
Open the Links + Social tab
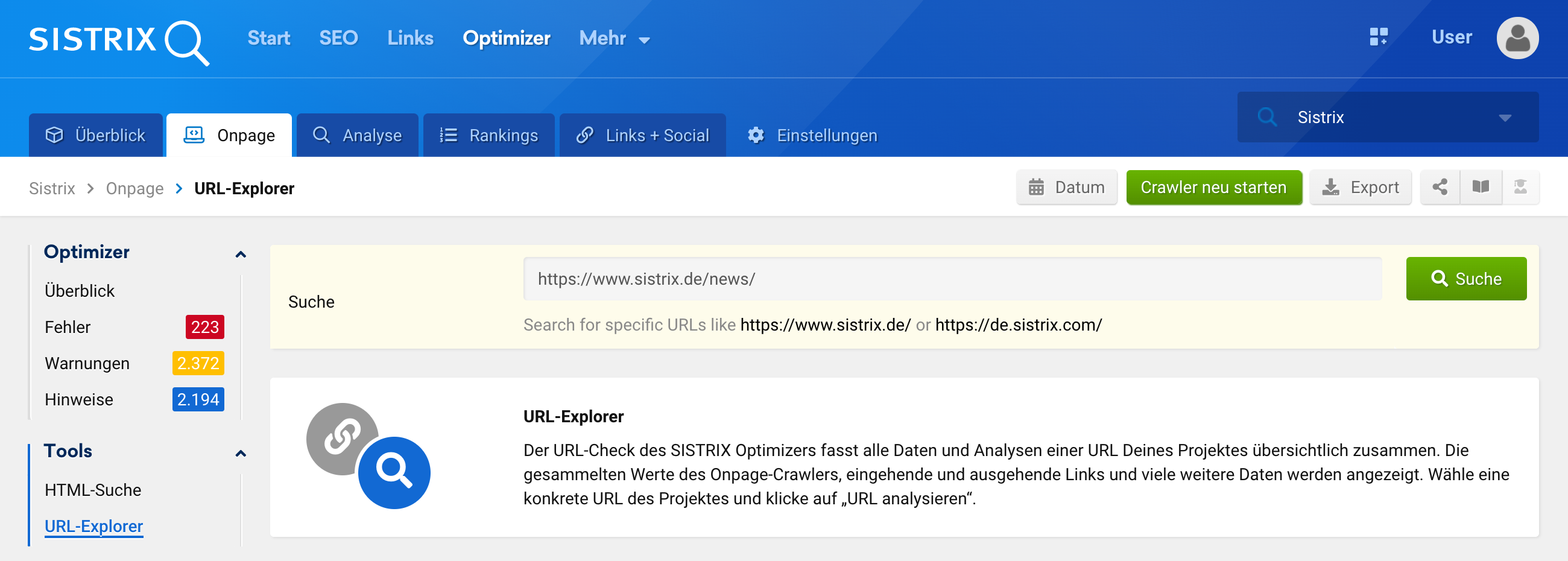642,135
